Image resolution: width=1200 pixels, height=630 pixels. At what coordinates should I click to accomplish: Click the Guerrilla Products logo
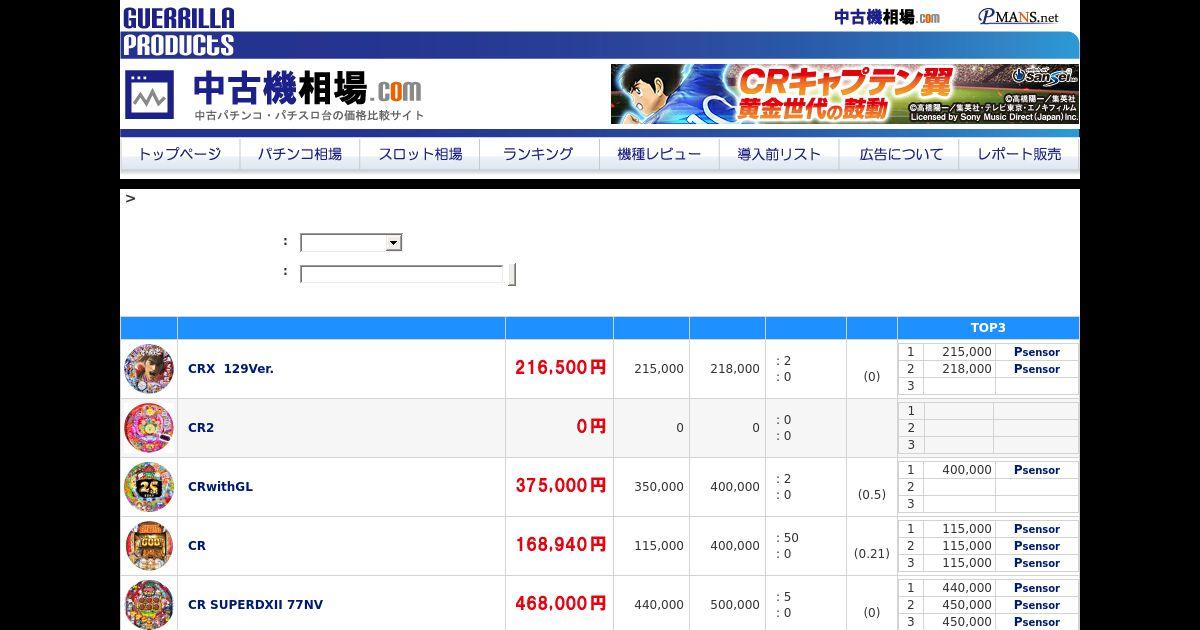click(178, 31)
